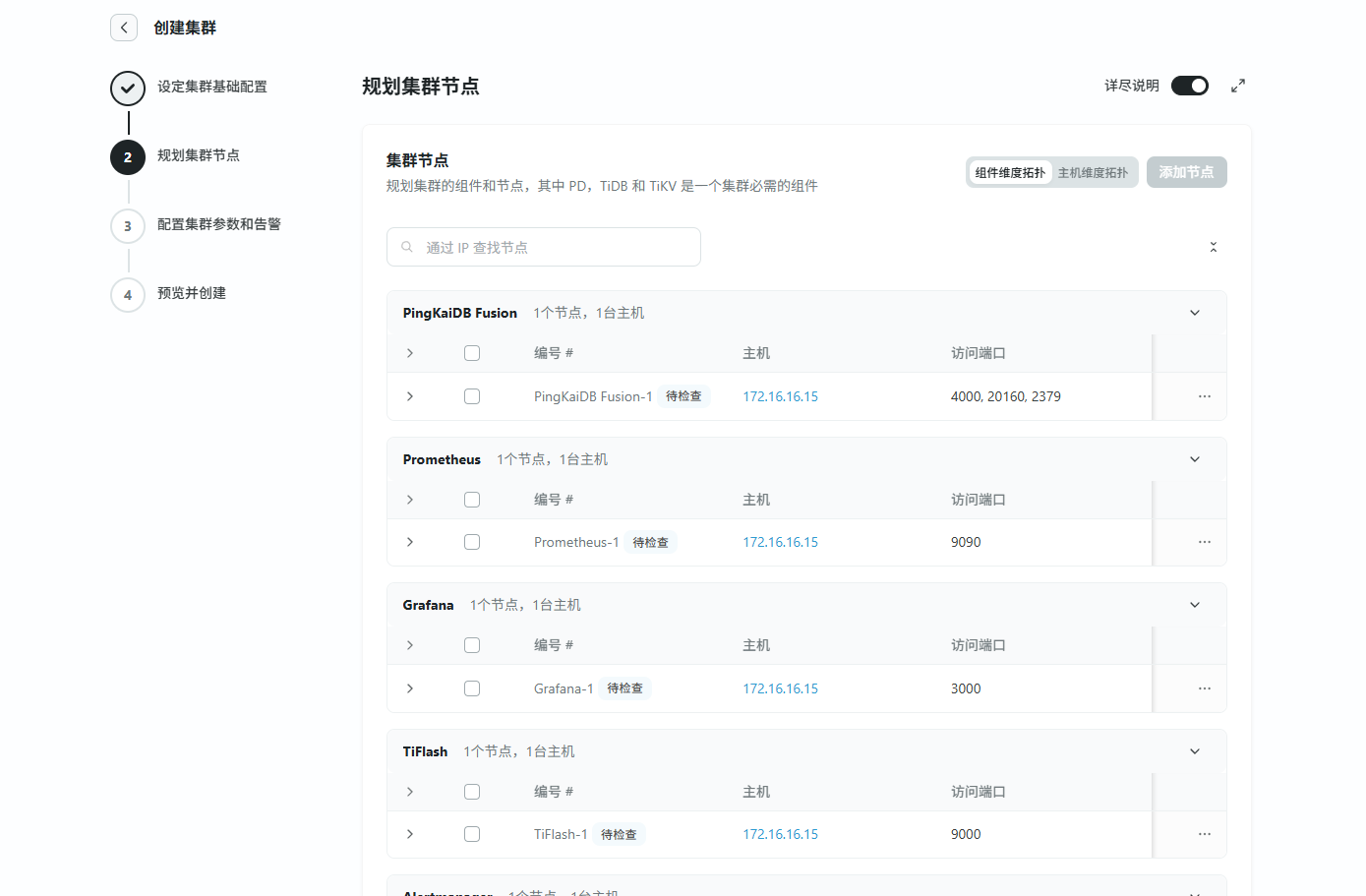Viewport: 1366px width, 896px height.
Task: Collapse the PingKaiDB Fusion section
Action: tap(1194, 313)
